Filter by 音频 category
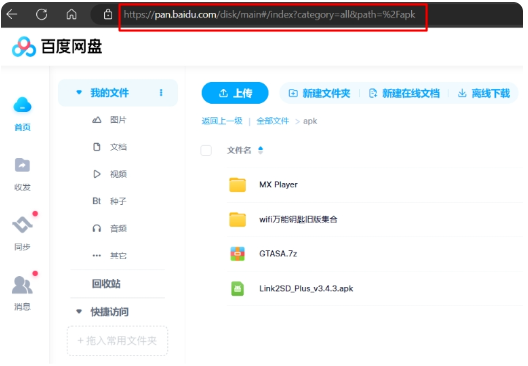The height and width of the screenshot is (366, 528). pos(118,229)
